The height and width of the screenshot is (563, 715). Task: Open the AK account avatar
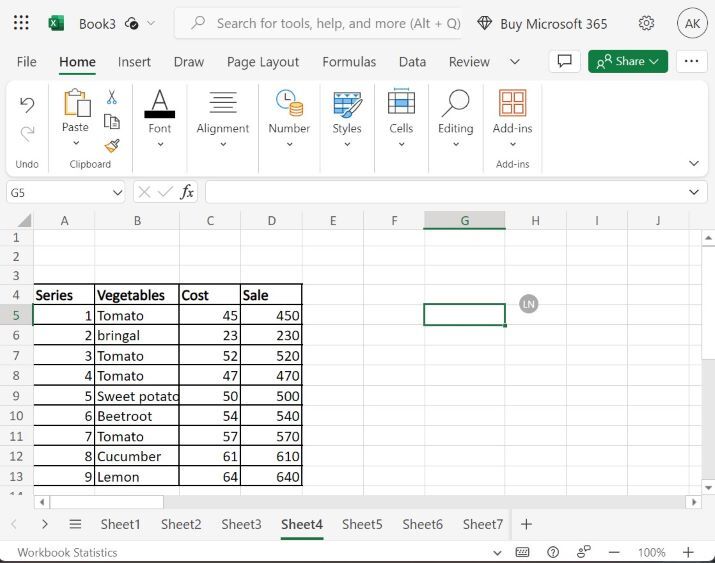pos(692,23)
